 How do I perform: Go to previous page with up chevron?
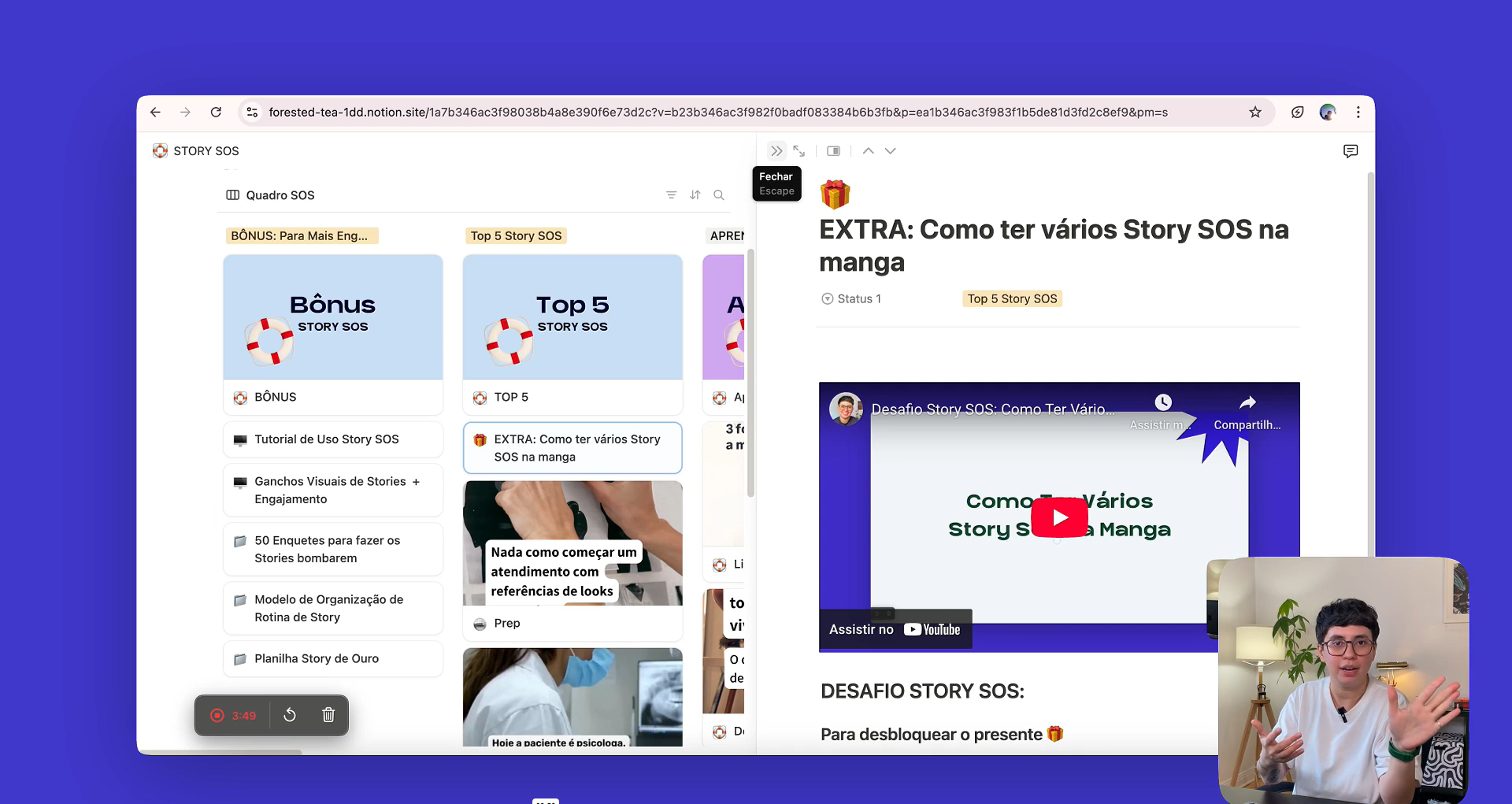[x=868, y=151]
